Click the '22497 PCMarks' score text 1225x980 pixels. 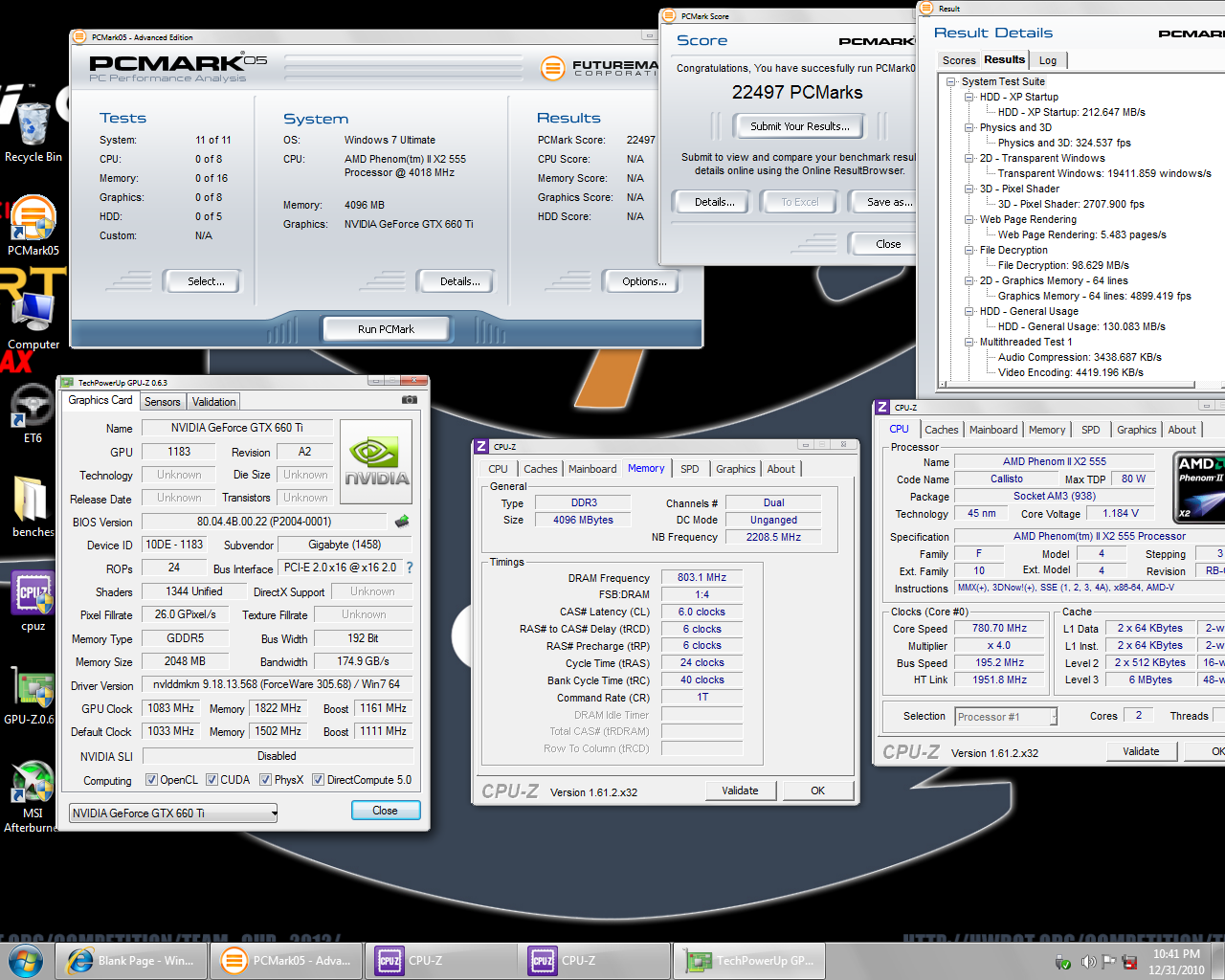tap(797, 93)
